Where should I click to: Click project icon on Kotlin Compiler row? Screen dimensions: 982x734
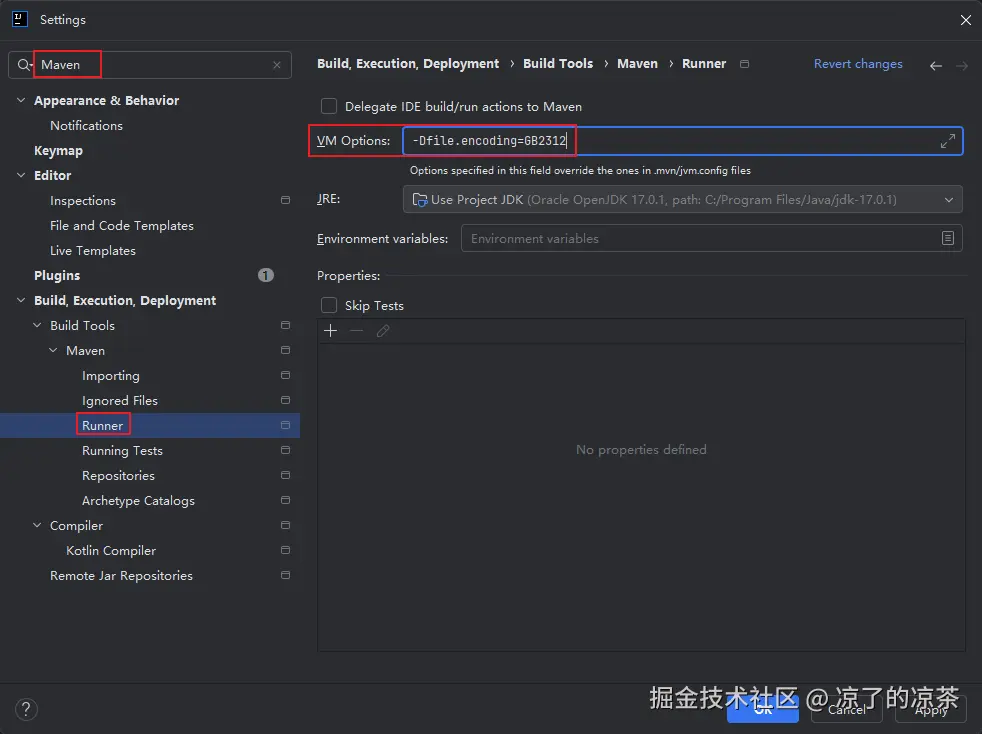click(x=286, y=550)
